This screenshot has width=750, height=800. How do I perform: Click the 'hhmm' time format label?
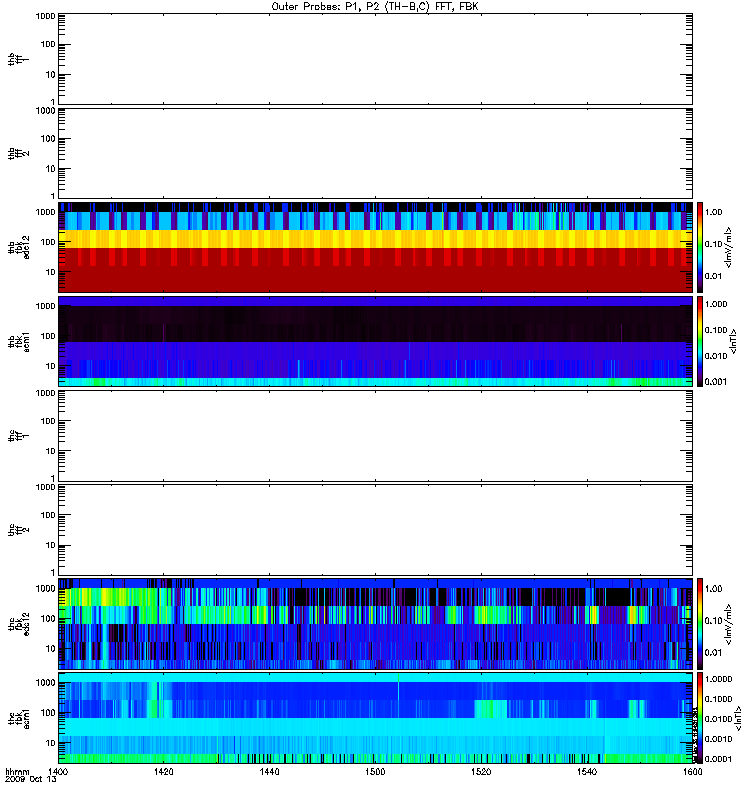tap(17, 771)
